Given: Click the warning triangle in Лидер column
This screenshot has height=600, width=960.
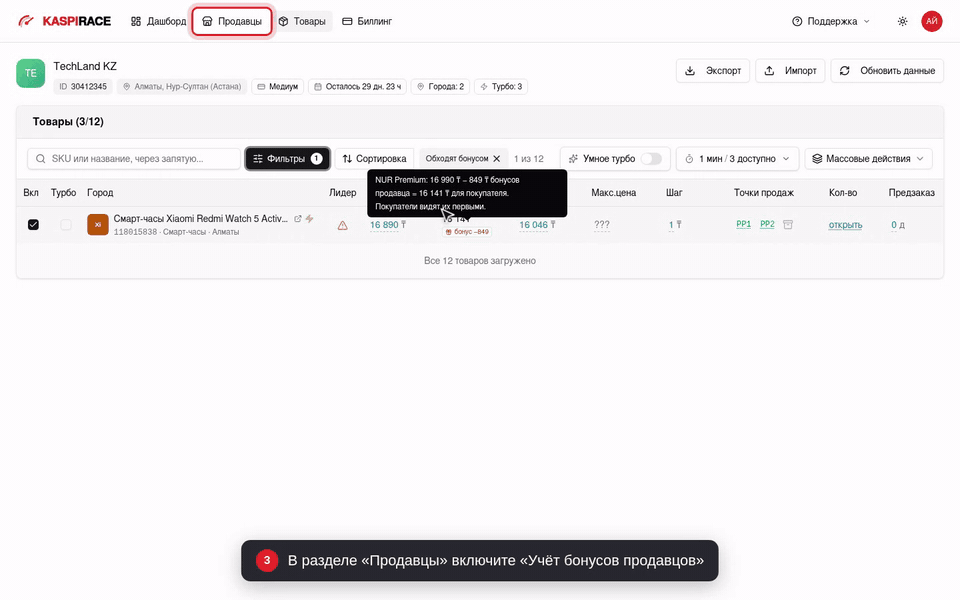Looking at the screenshot, I should point(342,225).
